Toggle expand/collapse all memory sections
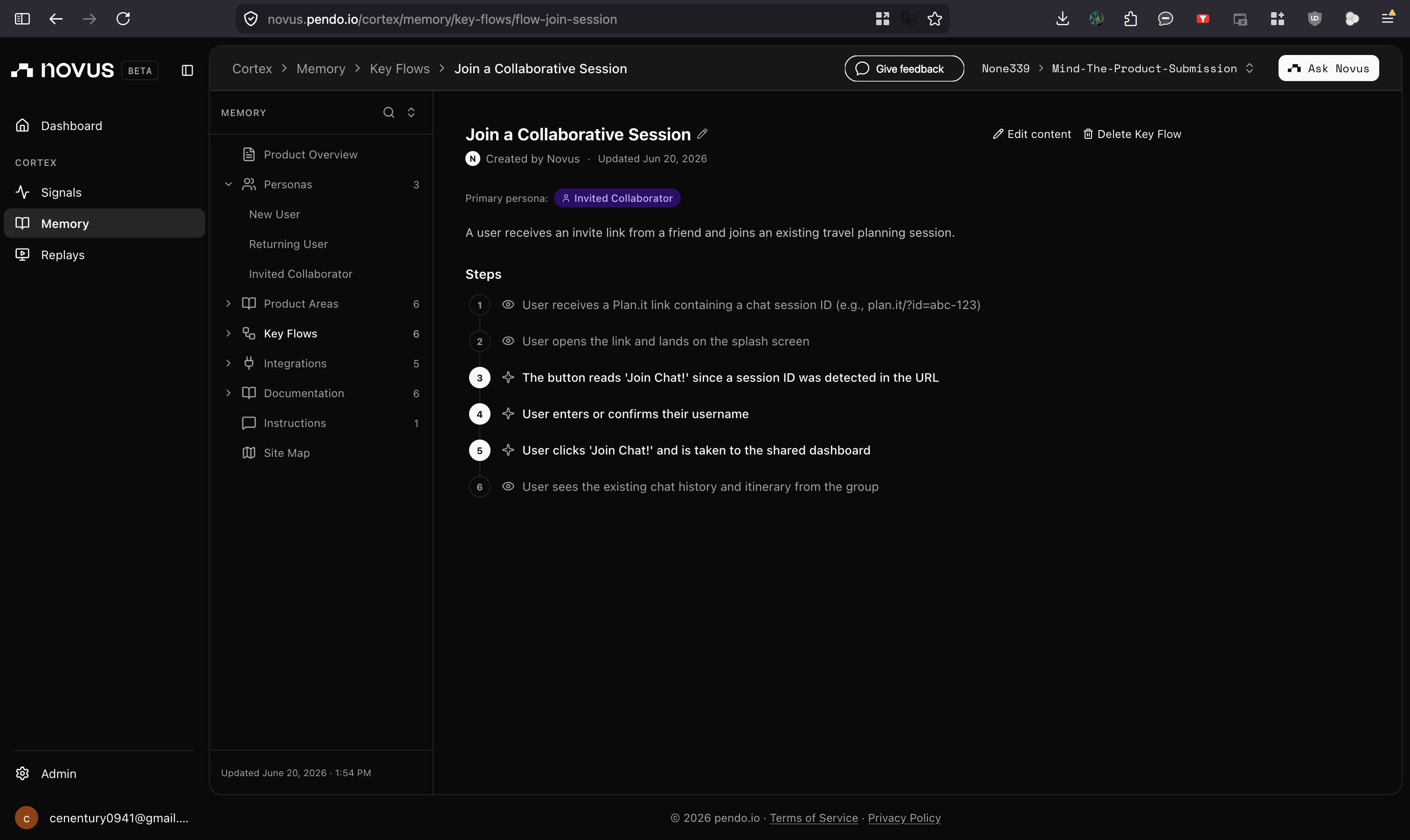Viewport: 1410px width, 840px height. (412, 112)
